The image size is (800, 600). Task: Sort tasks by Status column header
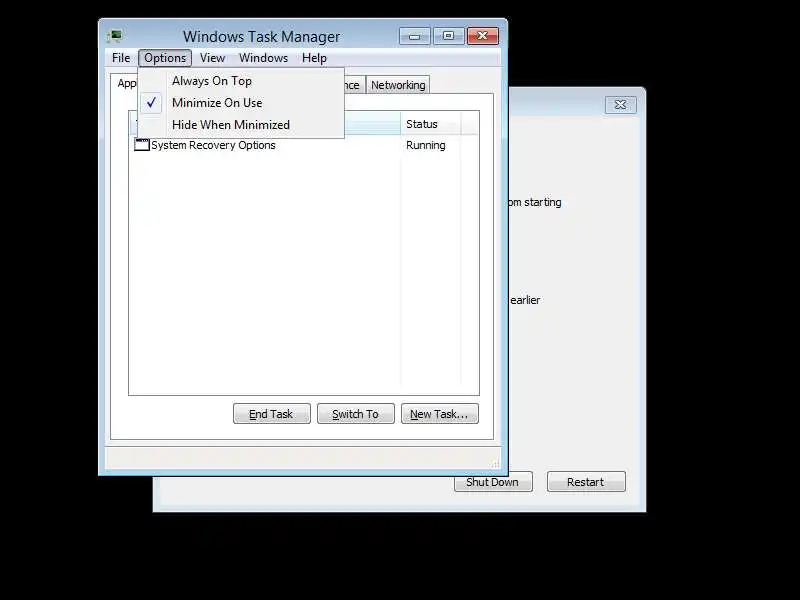[x=431, y=124]
